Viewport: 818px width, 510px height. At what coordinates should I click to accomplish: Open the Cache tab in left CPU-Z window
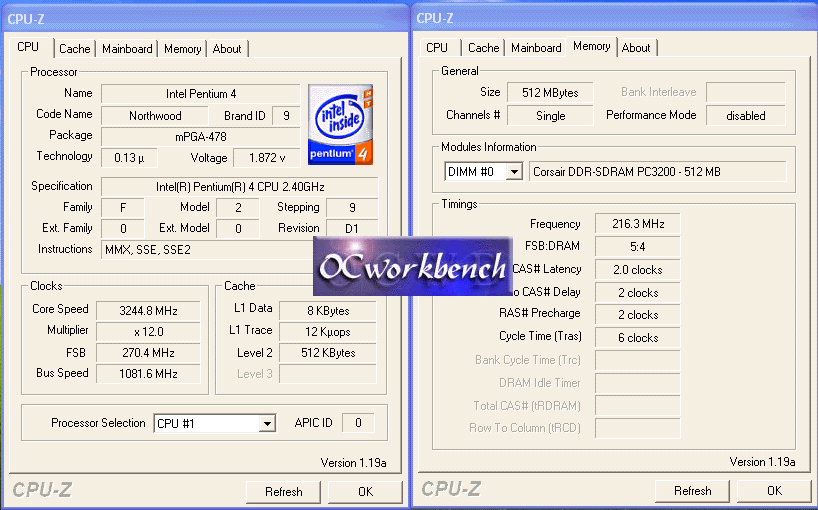75,49
